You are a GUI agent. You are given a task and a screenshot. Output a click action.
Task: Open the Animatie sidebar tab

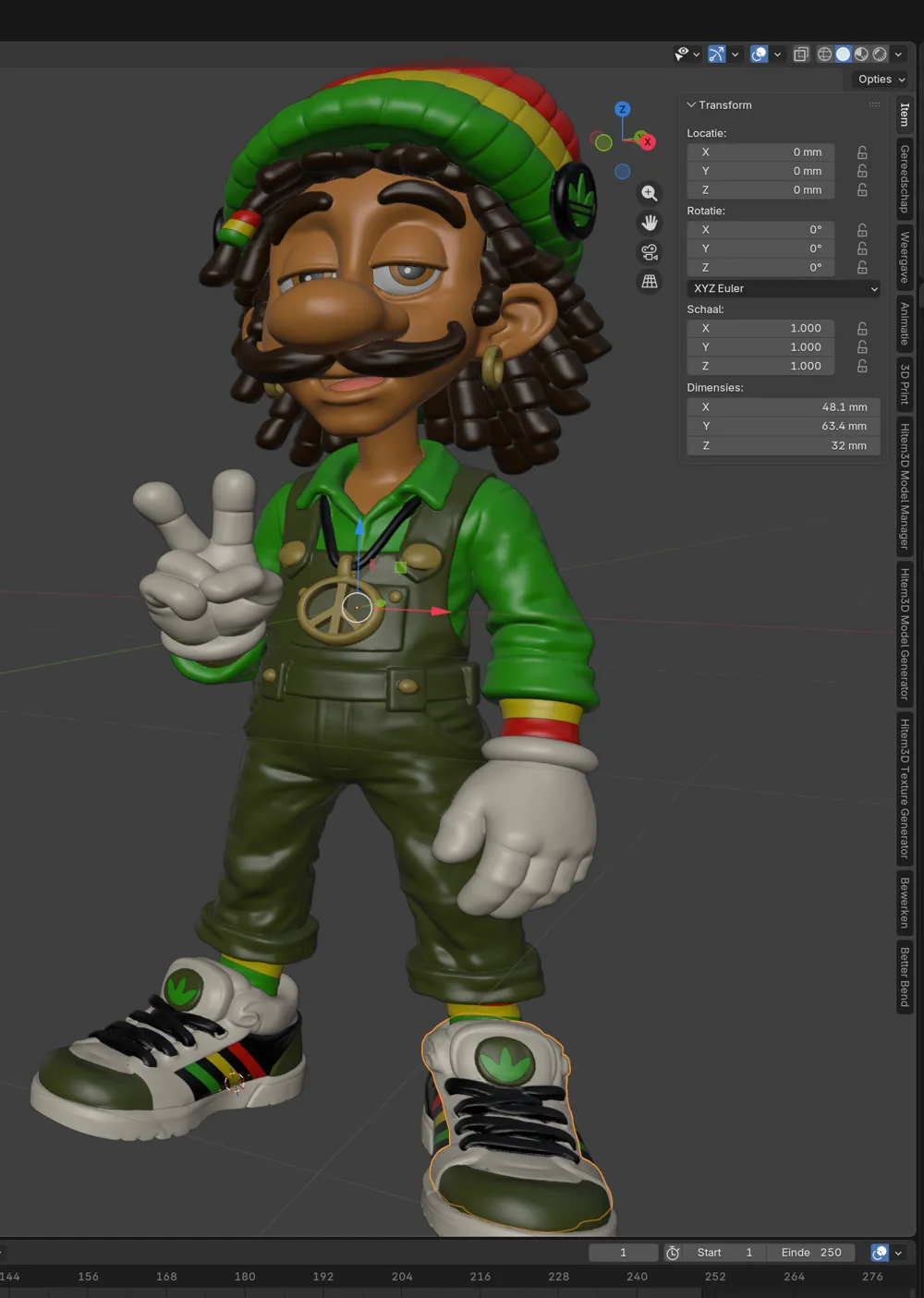coord(905,324)
